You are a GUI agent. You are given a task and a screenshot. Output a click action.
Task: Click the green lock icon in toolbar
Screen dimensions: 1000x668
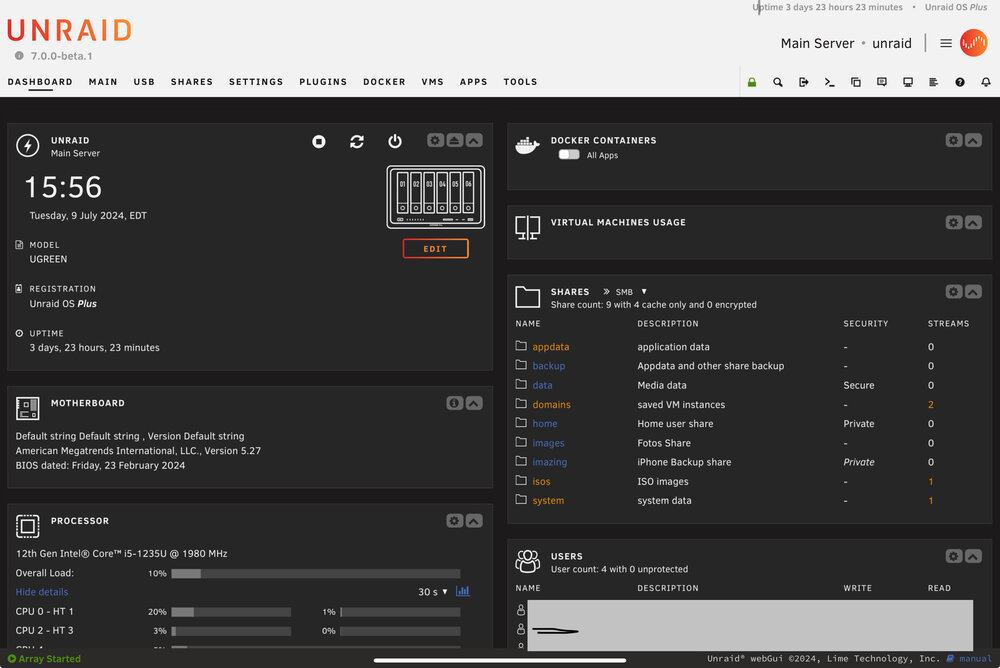[x=752, y=82]
